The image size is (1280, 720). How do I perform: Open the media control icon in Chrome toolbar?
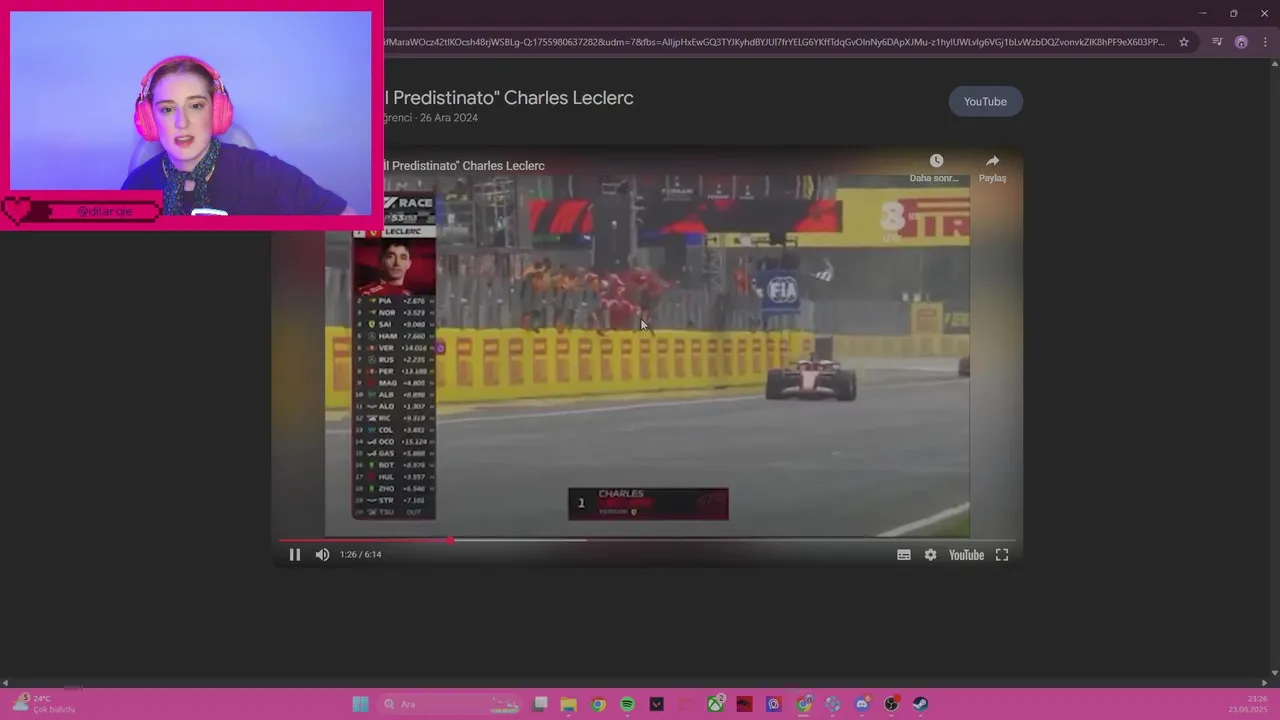tap(1217, 42)
